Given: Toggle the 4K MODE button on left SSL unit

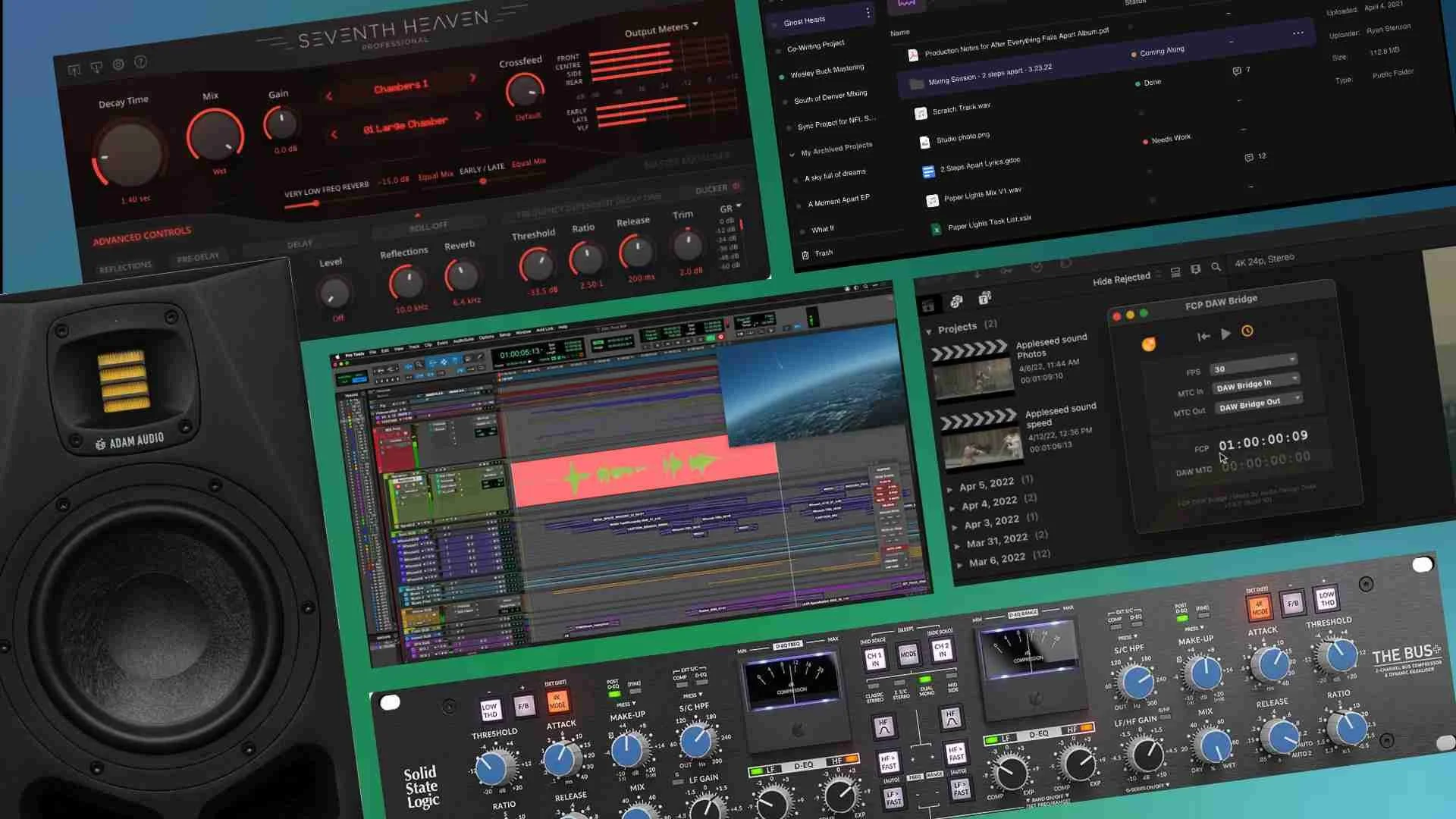Looking at the screenshot, I should (x=557, y=701).
